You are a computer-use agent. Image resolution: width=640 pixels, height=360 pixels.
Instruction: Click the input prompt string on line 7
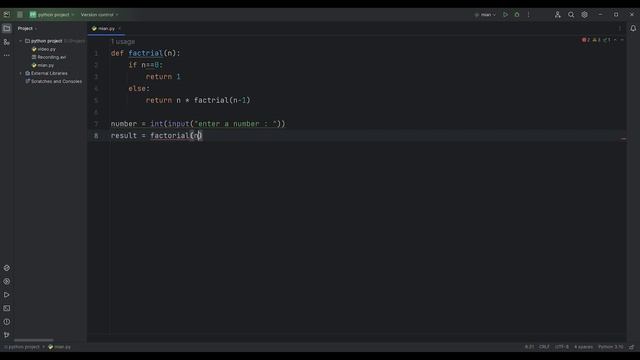236,124
